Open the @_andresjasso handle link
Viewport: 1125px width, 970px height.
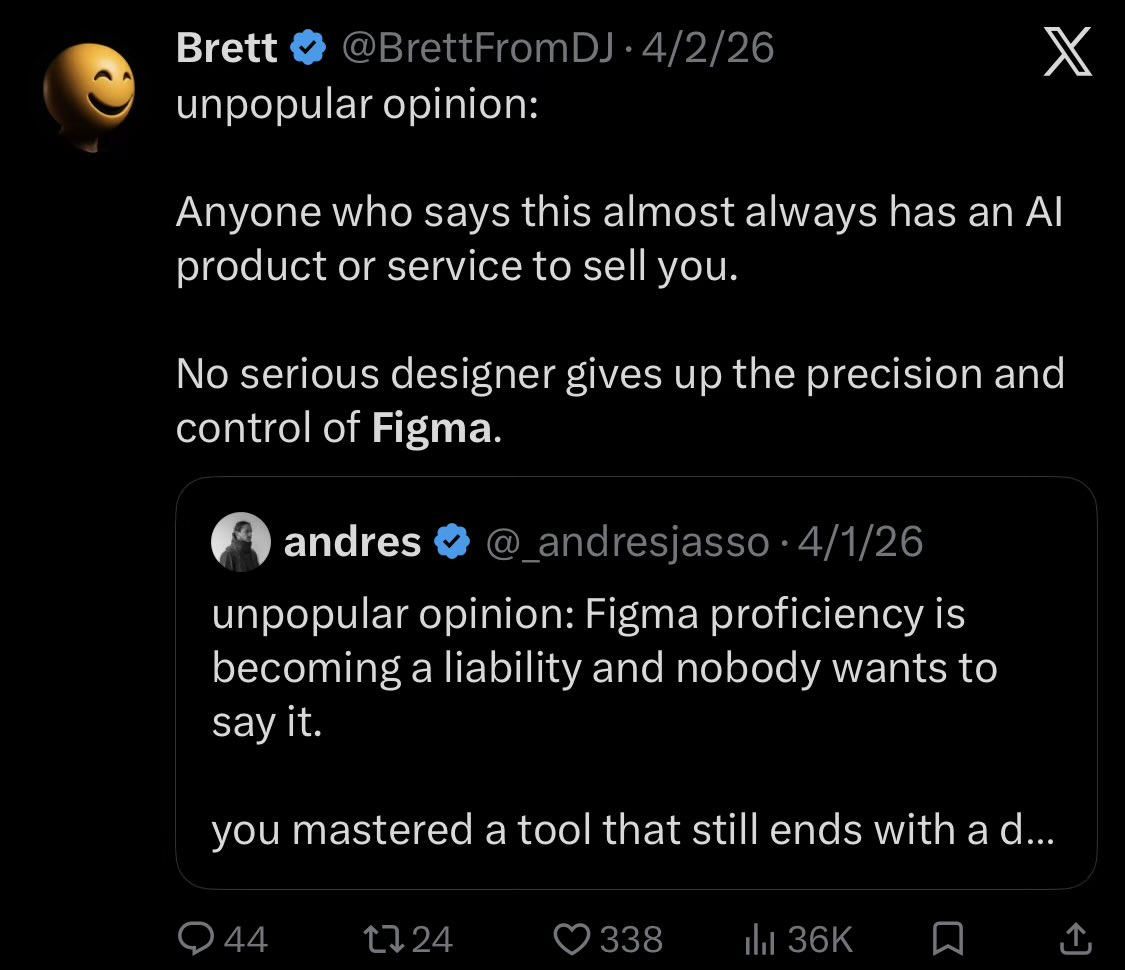(x=627, y=541)
